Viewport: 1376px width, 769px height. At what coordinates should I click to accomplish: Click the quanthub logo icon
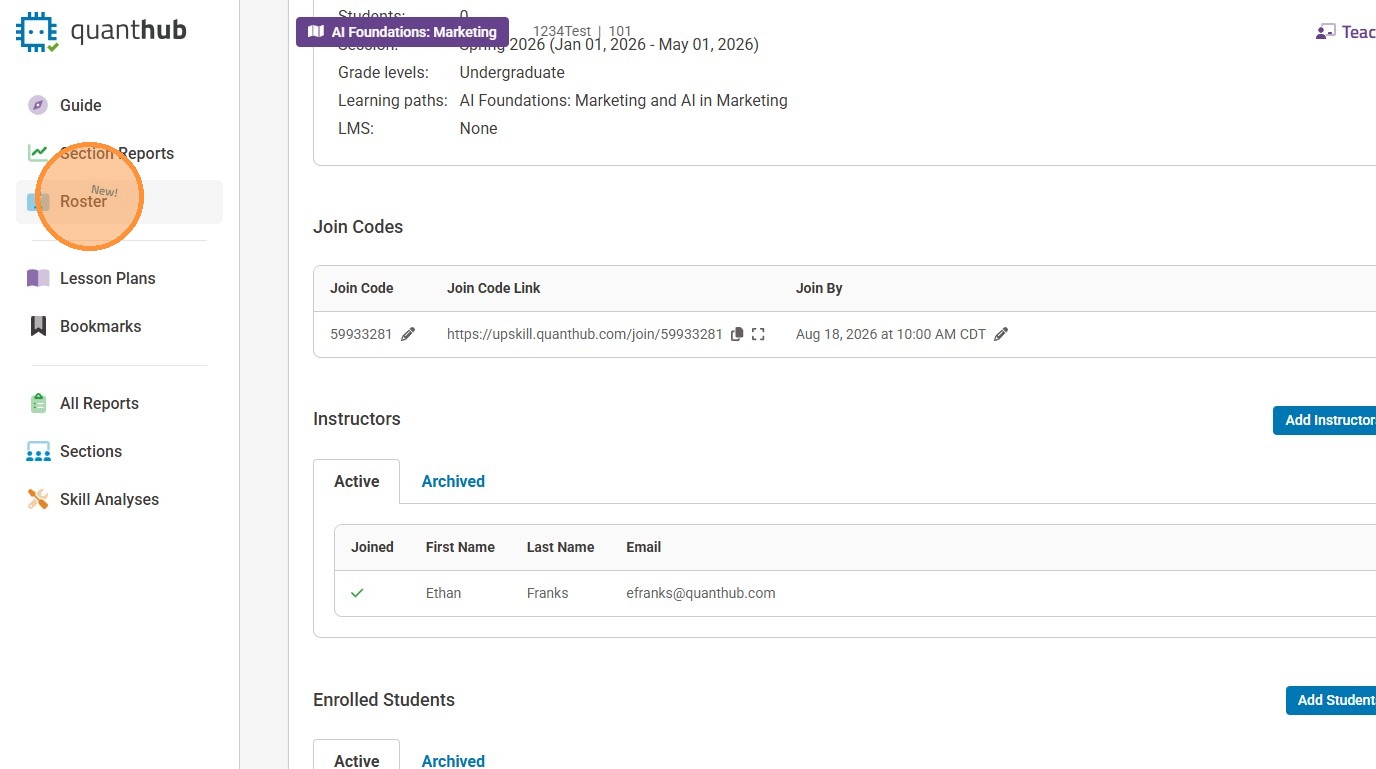[38, 31]
